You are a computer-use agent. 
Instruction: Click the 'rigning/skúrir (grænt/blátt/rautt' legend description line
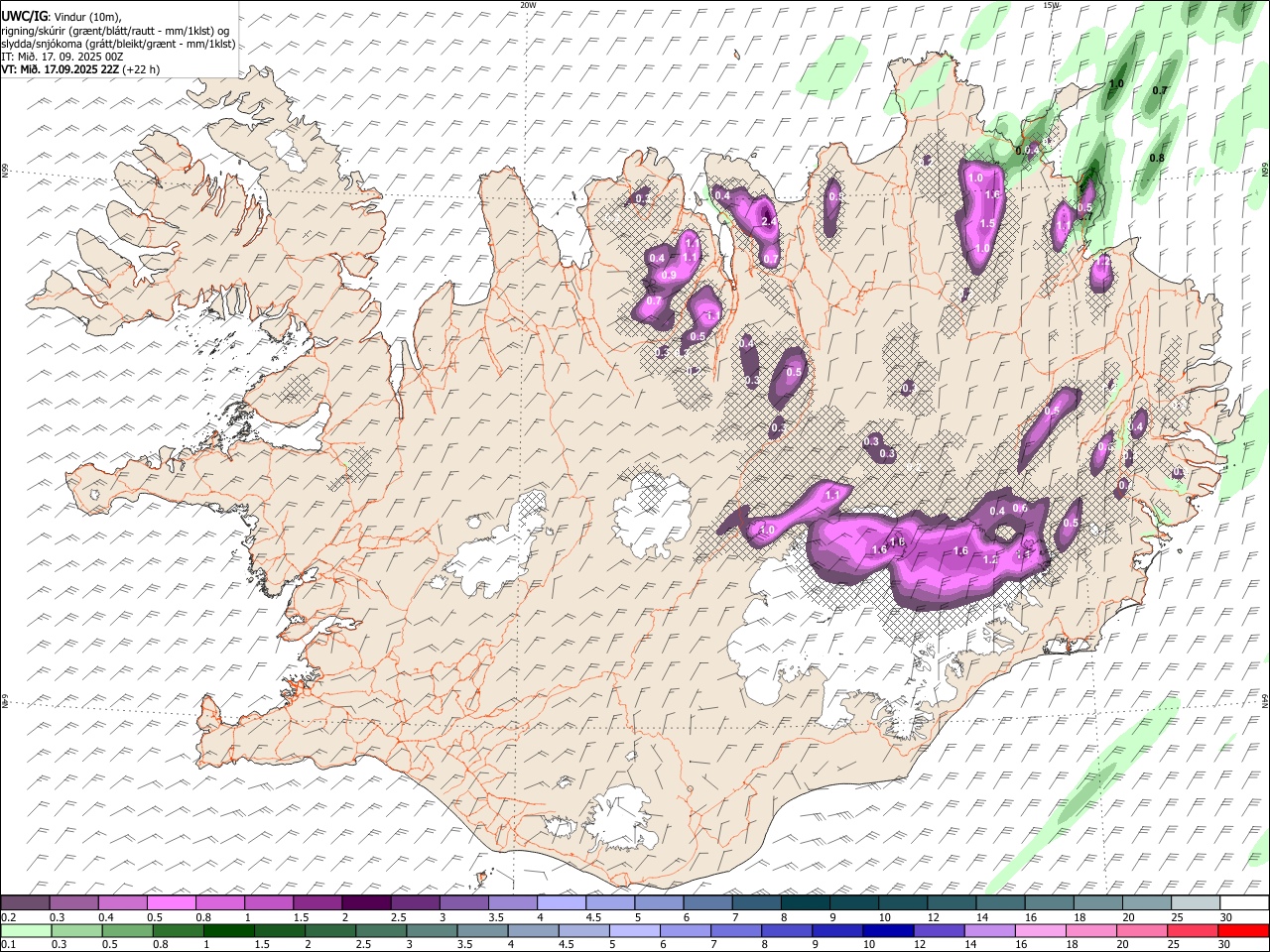point(117,31)
